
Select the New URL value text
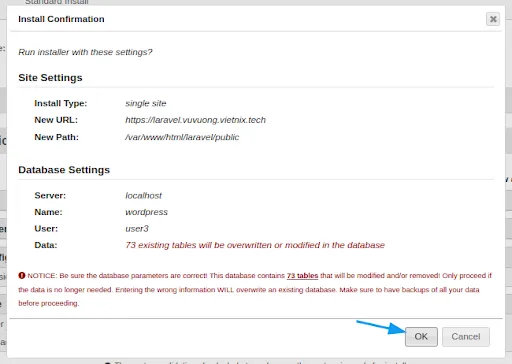point(195,120)
